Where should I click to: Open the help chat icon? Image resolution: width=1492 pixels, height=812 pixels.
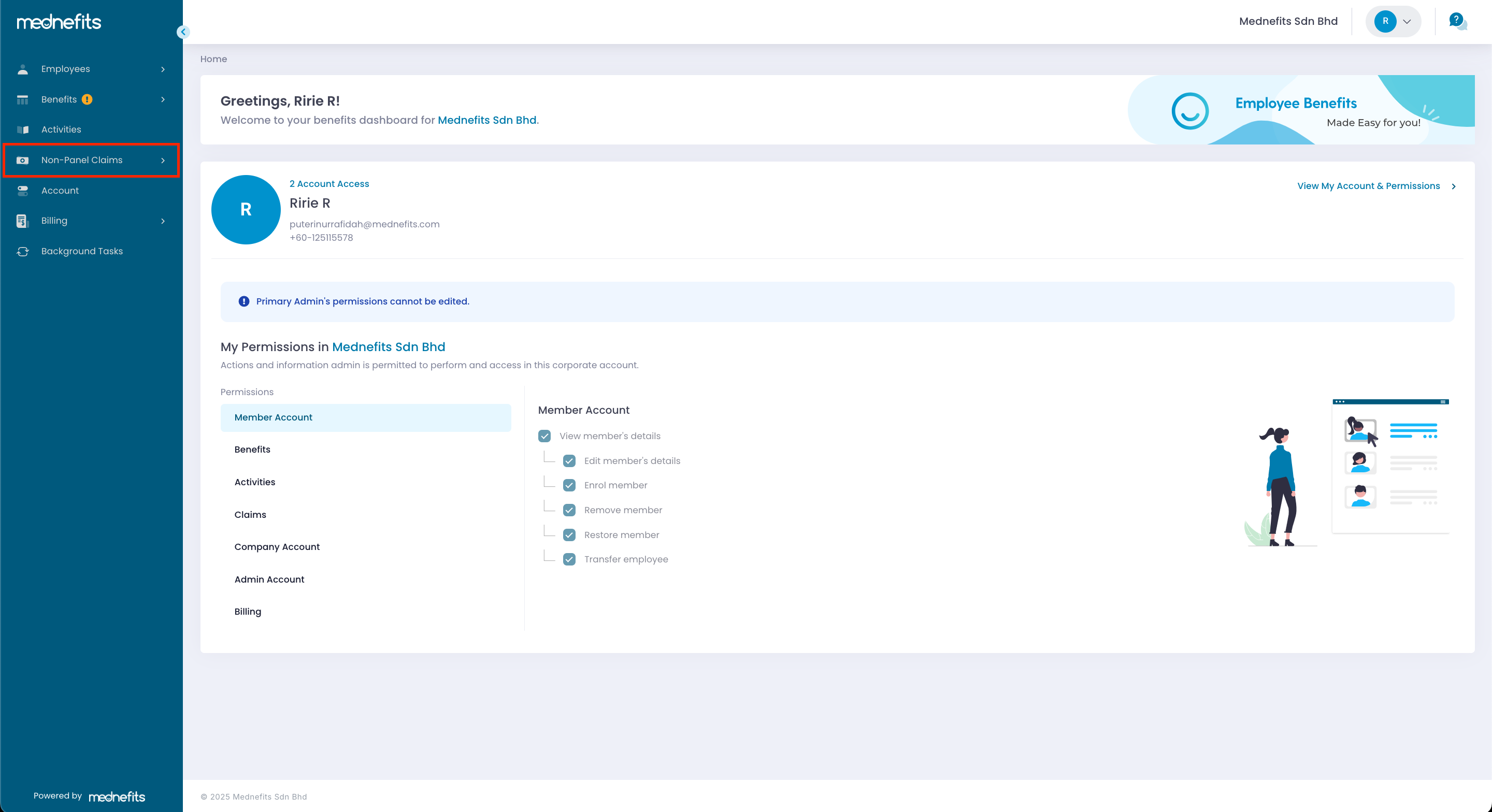pos(1457,21)
